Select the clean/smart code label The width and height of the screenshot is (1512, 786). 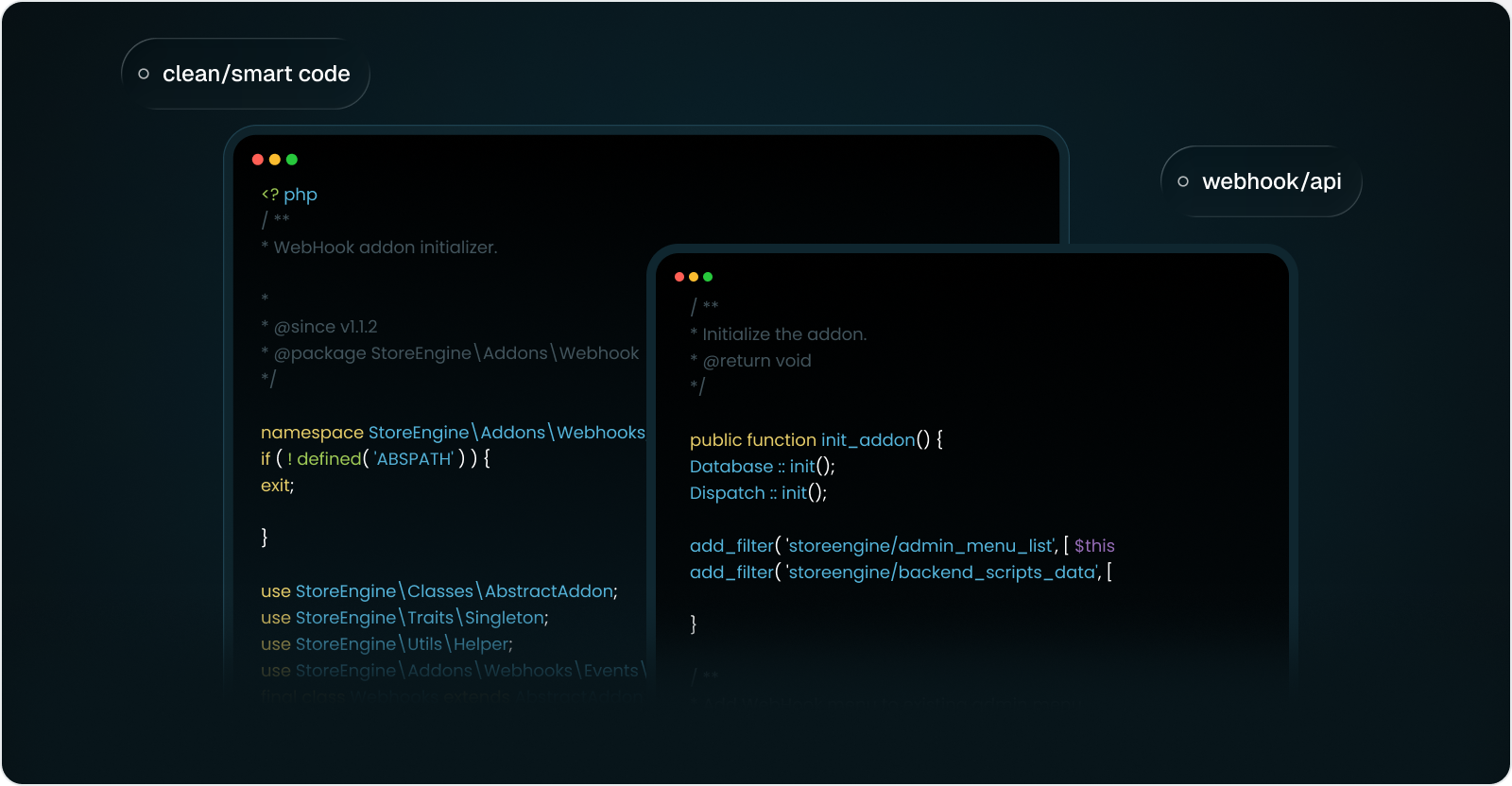click(256, 74)
